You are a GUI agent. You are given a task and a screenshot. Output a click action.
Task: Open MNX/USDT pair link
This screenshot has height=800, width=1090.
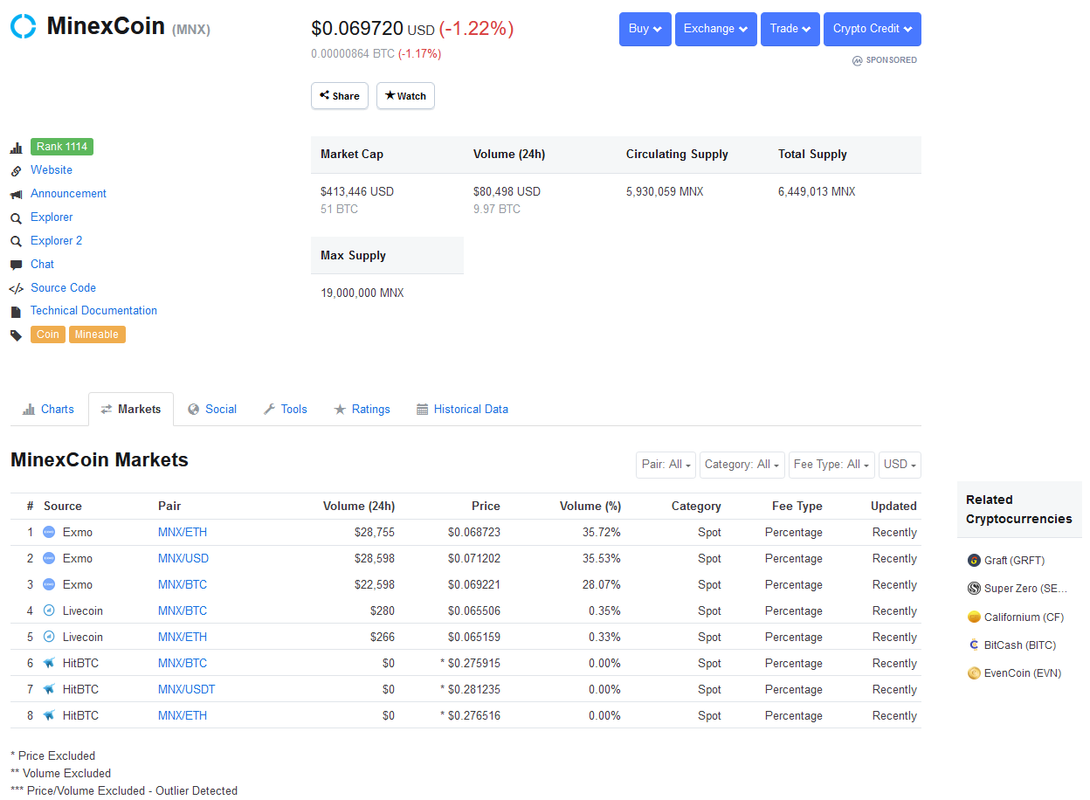(x=186, y=690)
